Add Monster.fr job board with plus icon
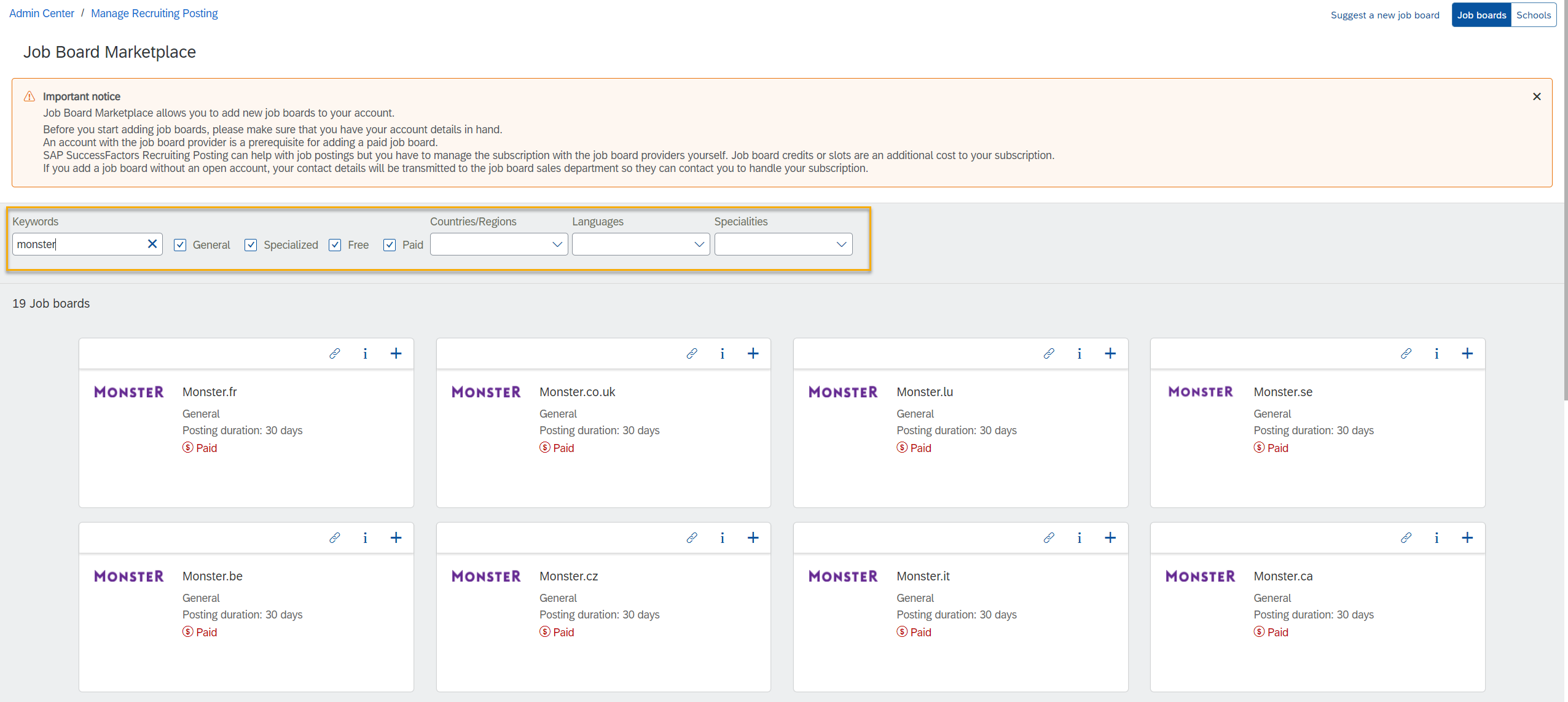This screenshot has height=702, width=1568. [396, 353]
